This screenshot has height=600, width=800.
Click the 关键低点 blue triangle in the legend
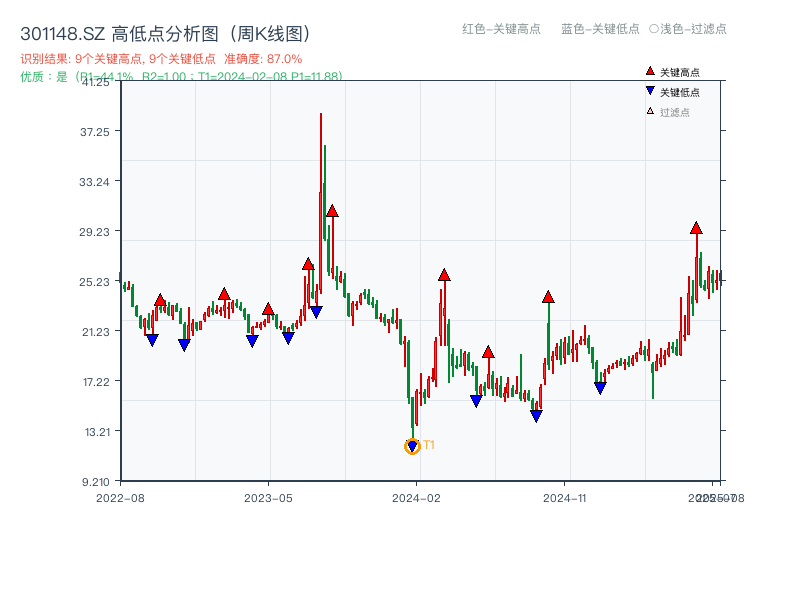coord(648,90)
